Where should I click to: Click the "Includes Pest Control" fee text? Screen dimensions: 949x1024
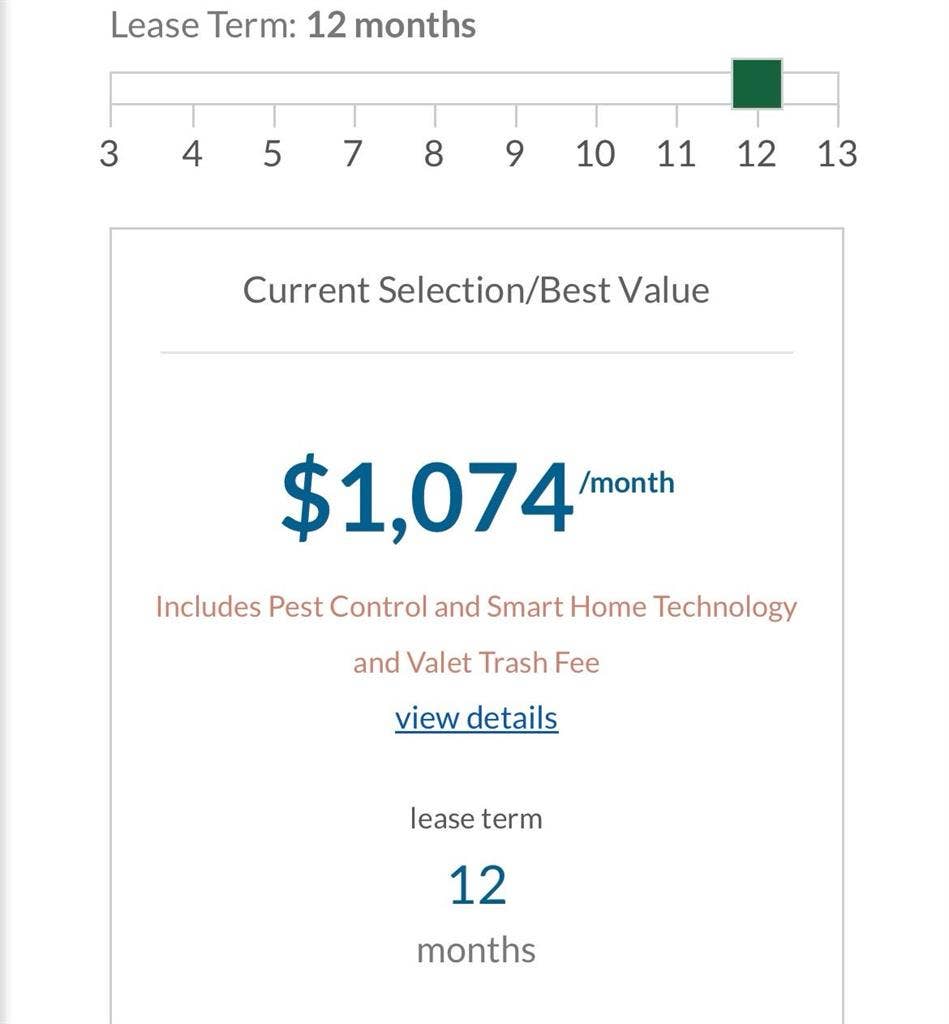coord(476,607)
